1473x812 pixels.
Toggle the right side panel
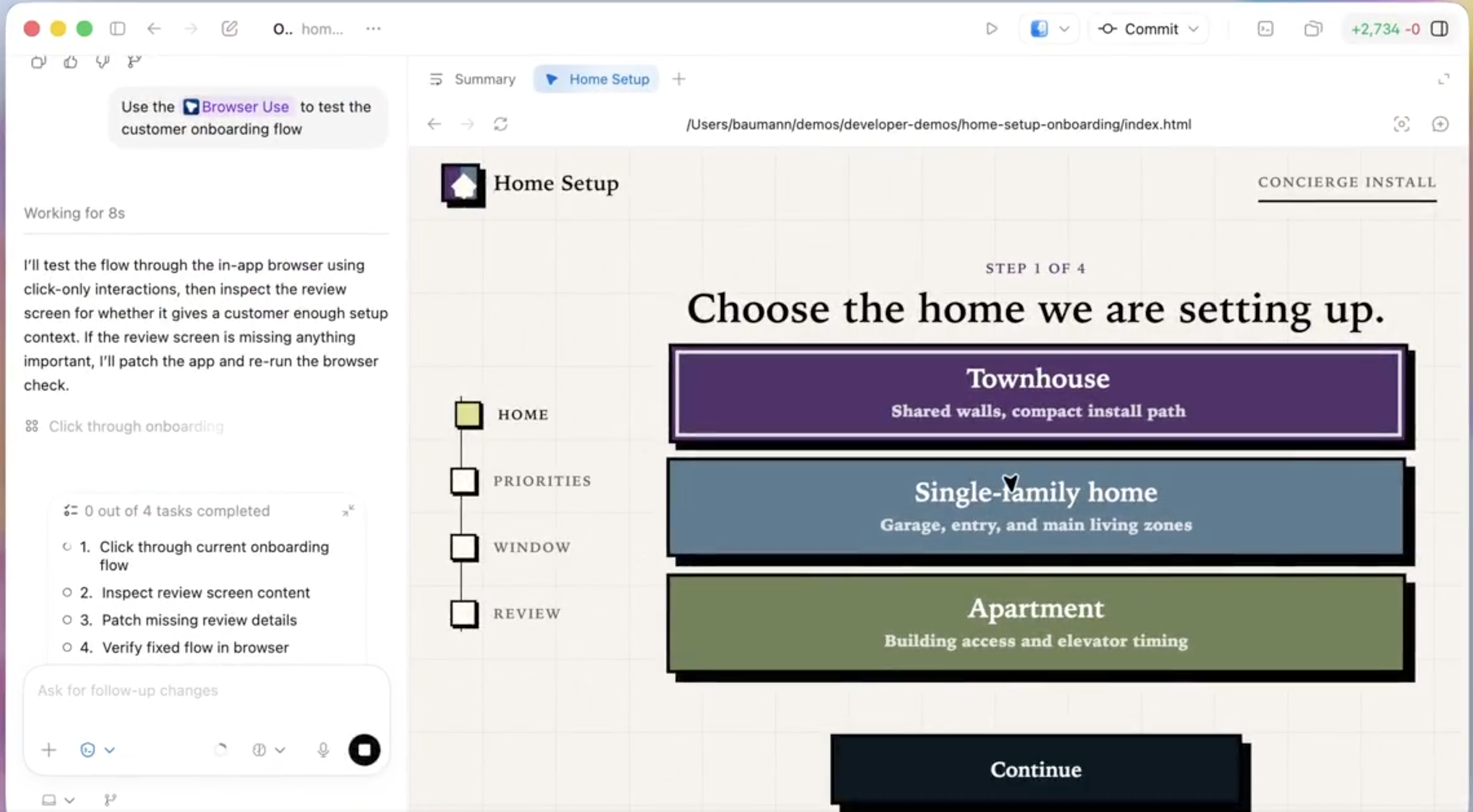pos(1439,29)
